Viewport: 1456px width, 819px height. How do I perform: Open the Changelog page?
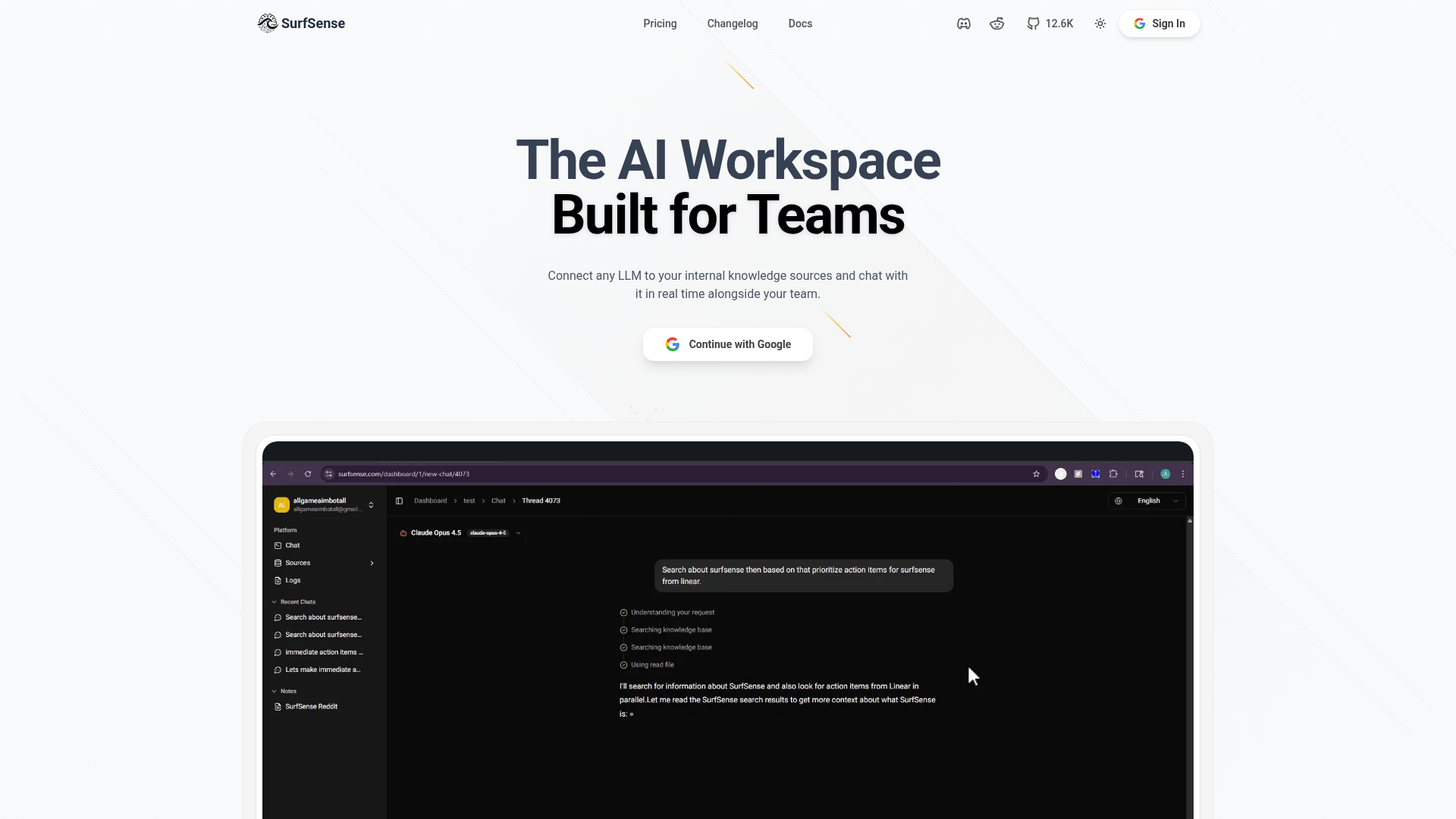[733, 24]
